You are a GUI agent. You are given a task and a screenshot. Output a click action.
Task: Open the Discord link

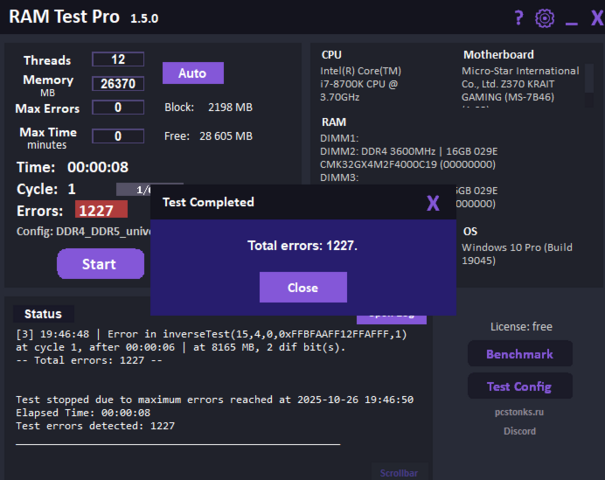520,431
